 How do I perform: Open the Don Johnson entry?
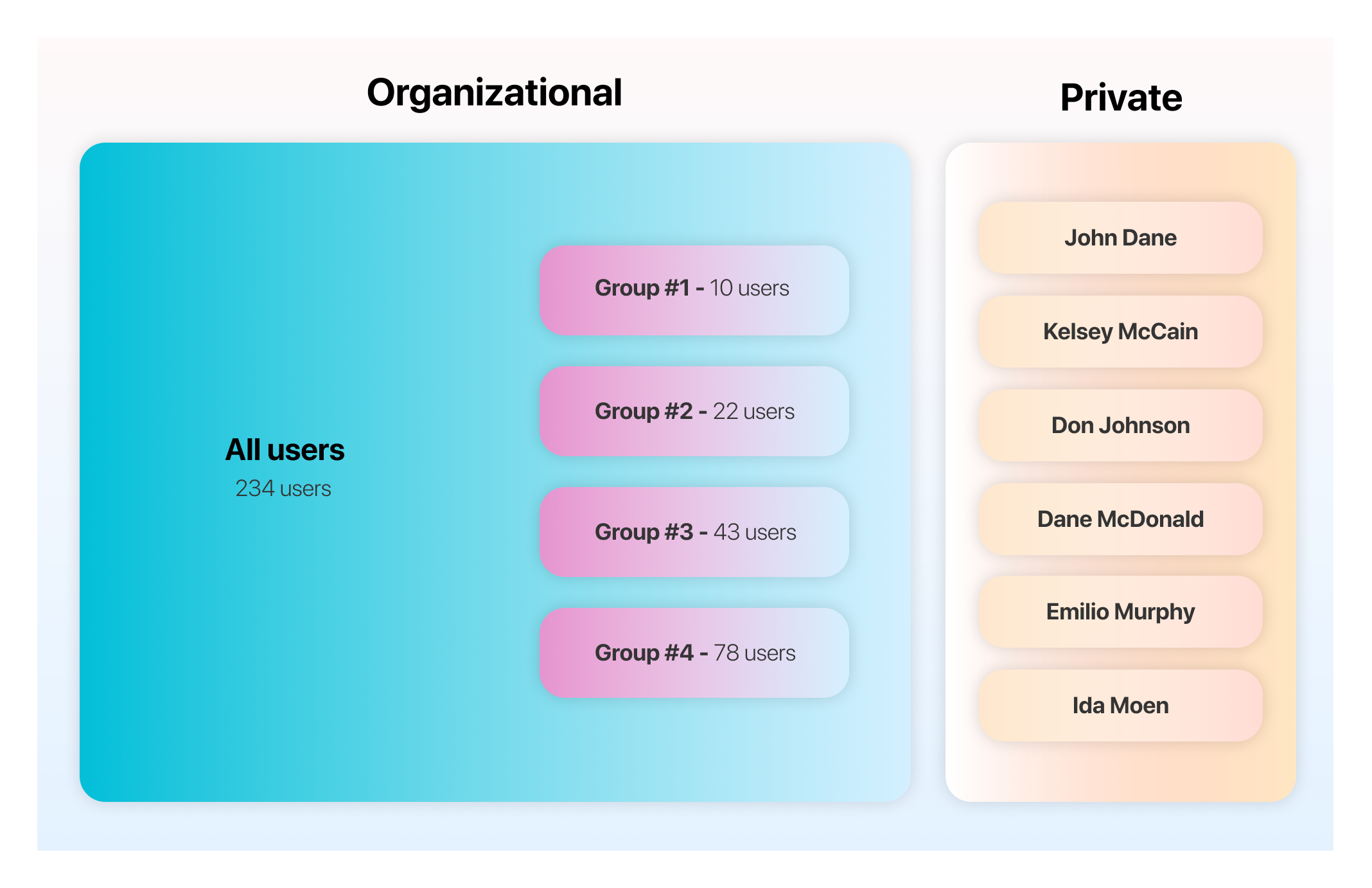[1120, 426]
